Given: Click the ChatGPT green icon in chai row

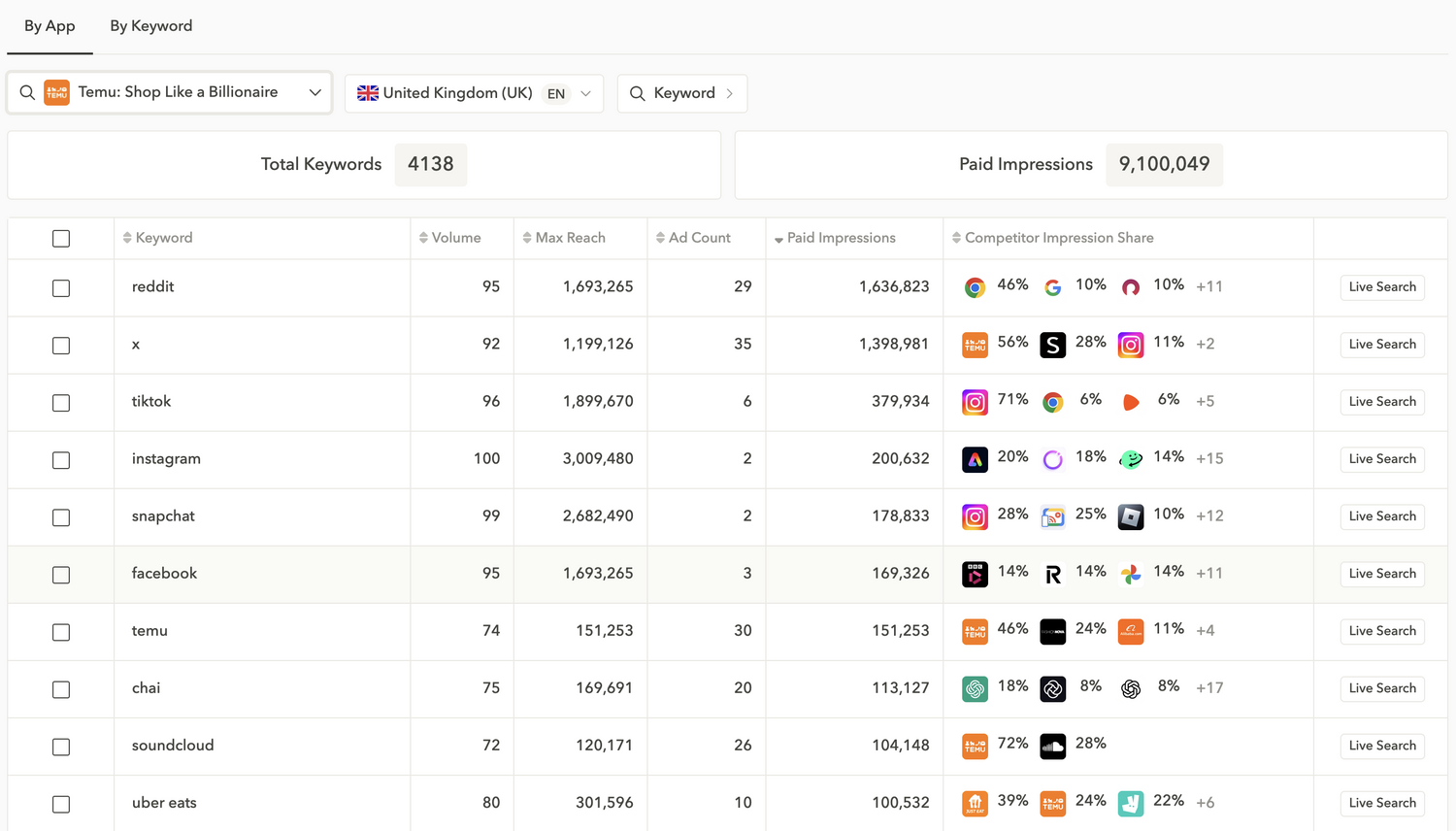Looking at the screenshot, I should pyautogui.click(x=975, y=688).
